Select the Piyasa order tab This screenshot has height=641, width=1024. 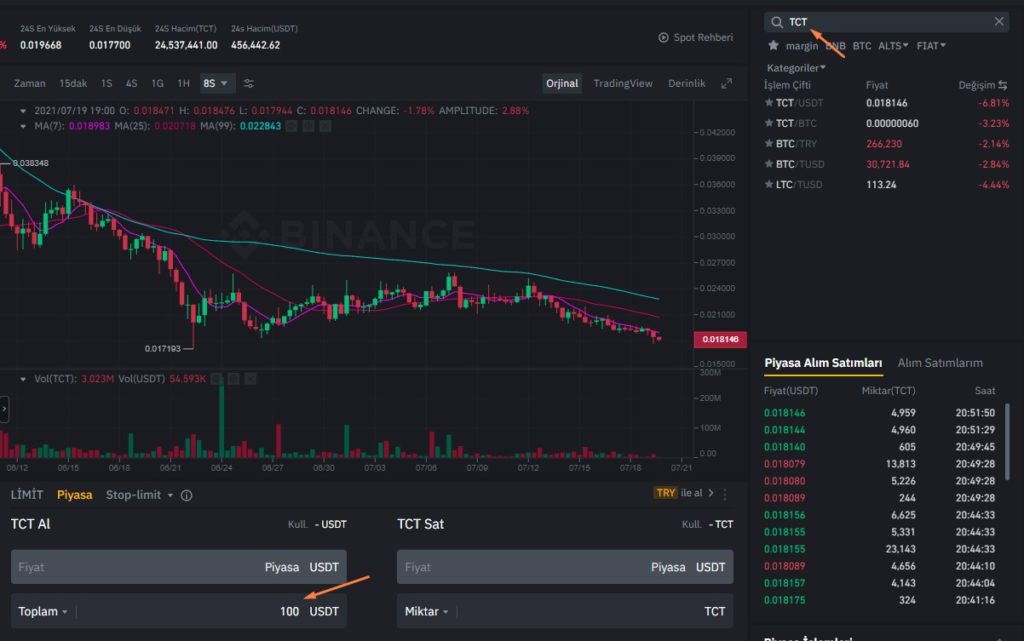[x=74, y=495]
